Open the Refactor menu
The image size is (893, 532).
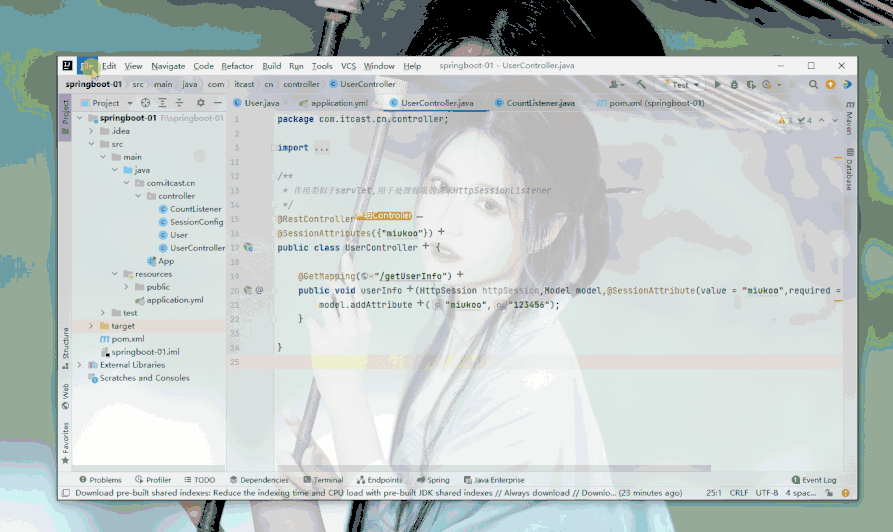point(237,66)
